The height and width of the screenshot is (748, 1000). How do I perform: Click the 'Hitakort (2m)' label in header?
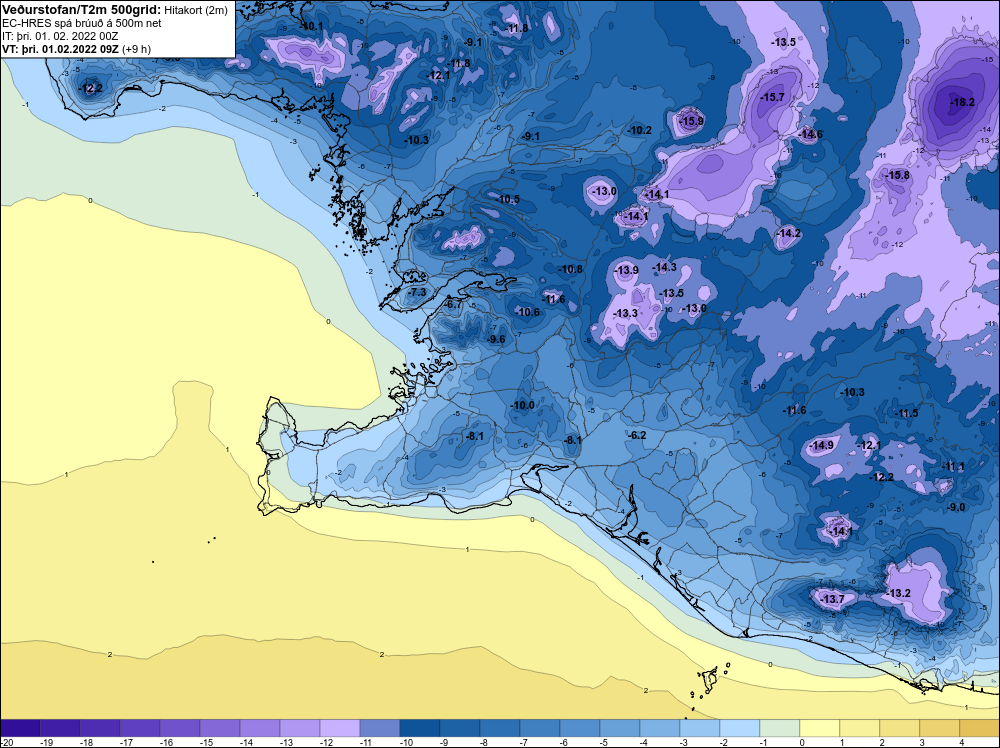196,10
